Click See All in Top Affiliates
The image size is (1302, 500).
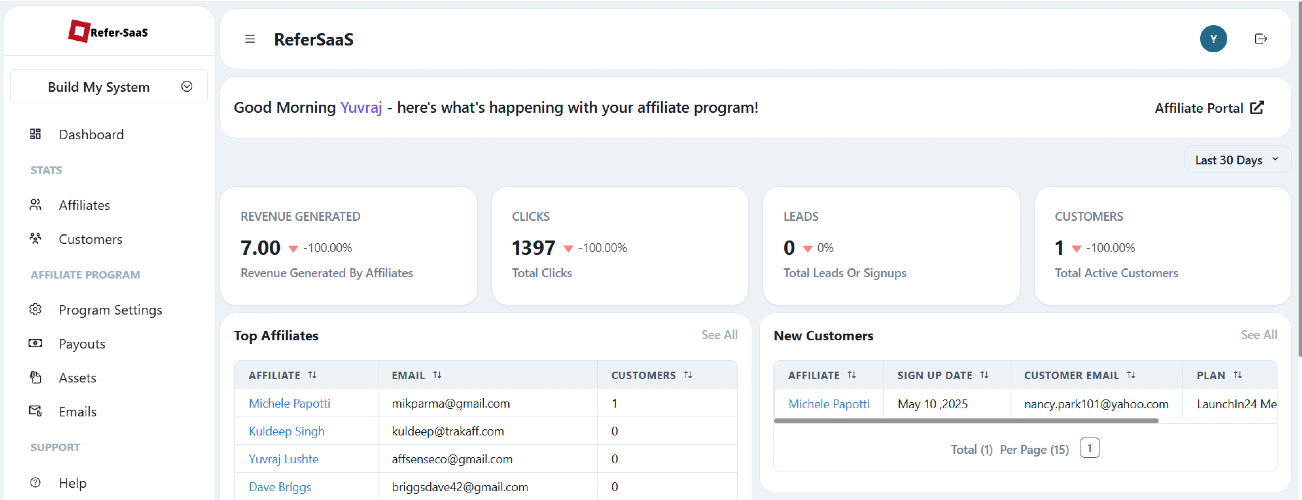click(x=719, y=335)
